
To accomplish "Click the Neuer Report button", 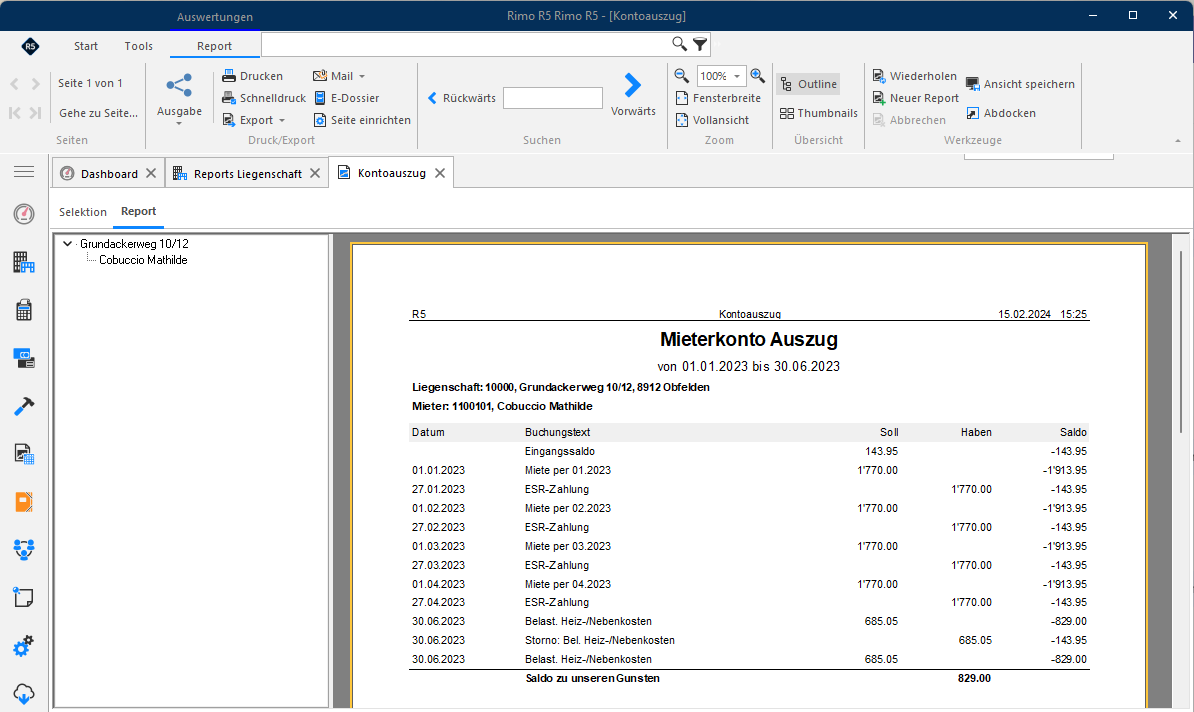I will click(x=915, y=98).
